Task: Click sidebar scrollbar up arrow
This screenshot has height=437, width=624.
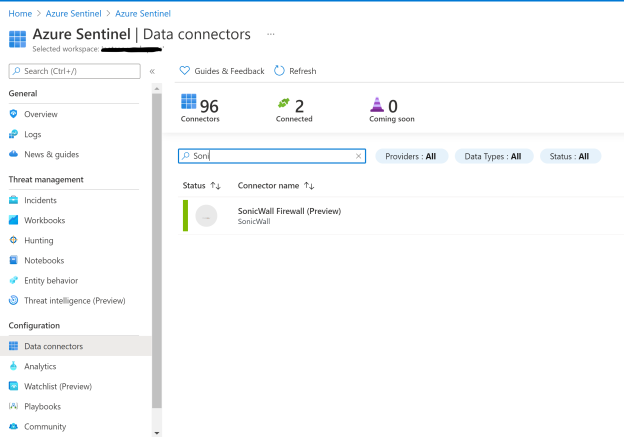Action: [157, 88]
